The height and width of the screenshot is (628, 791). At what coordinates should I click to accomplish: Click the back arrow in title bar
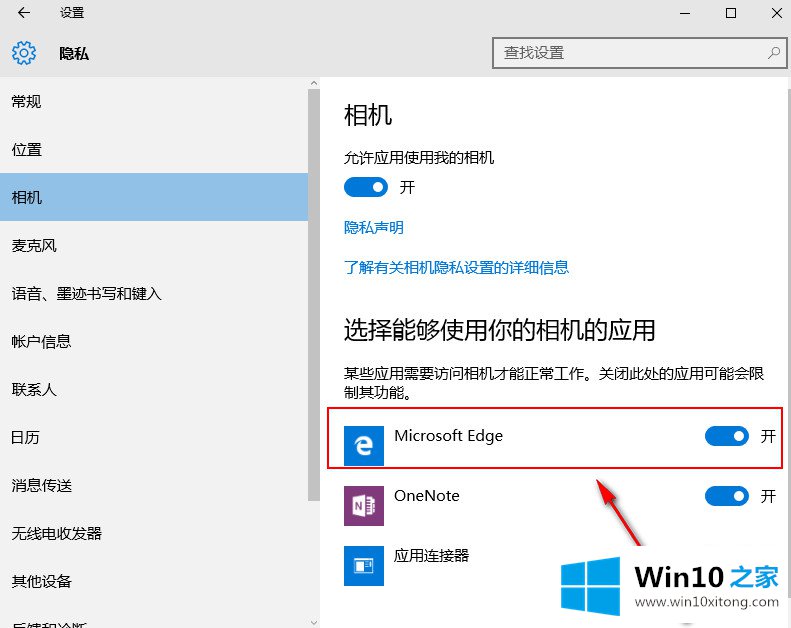24,13
